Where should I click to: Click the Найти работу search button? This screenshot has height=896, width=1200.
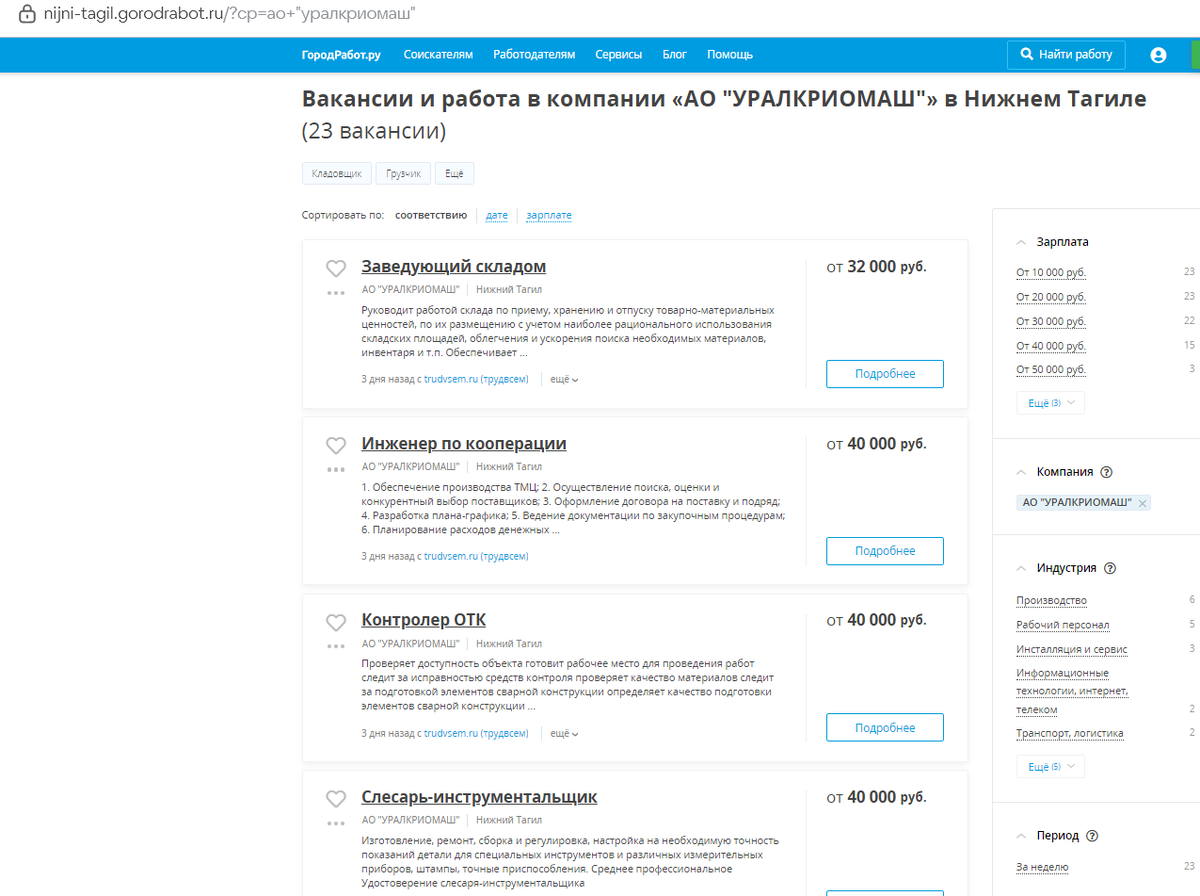point(1066,54)
